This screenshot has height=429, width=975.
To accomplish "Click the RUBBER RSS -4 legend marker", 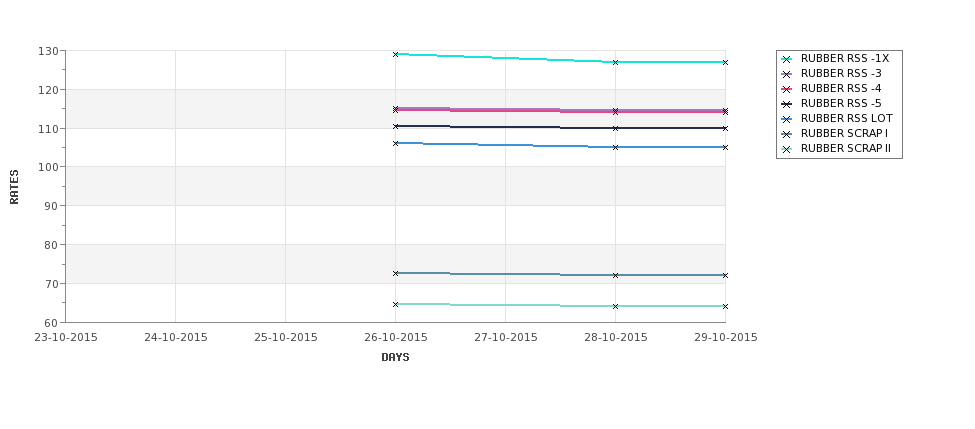I will tap(787, 89).
